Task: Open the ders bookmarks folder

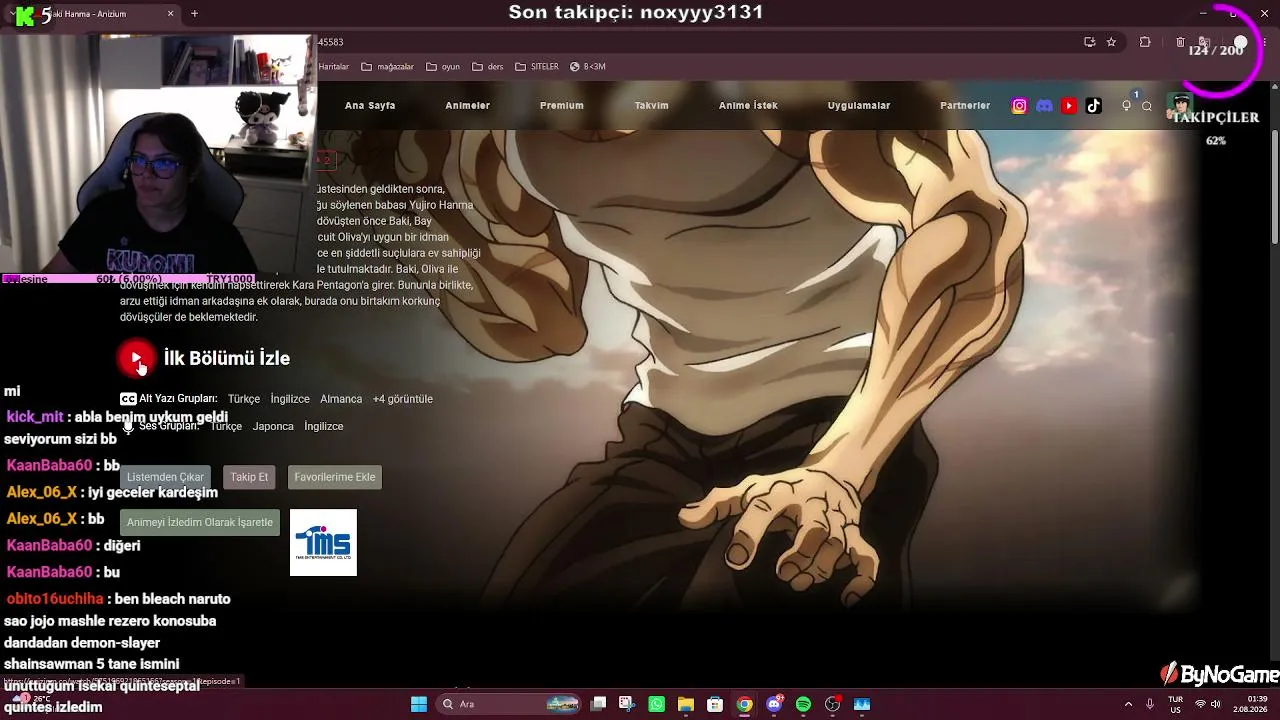Action: point(487,67)
